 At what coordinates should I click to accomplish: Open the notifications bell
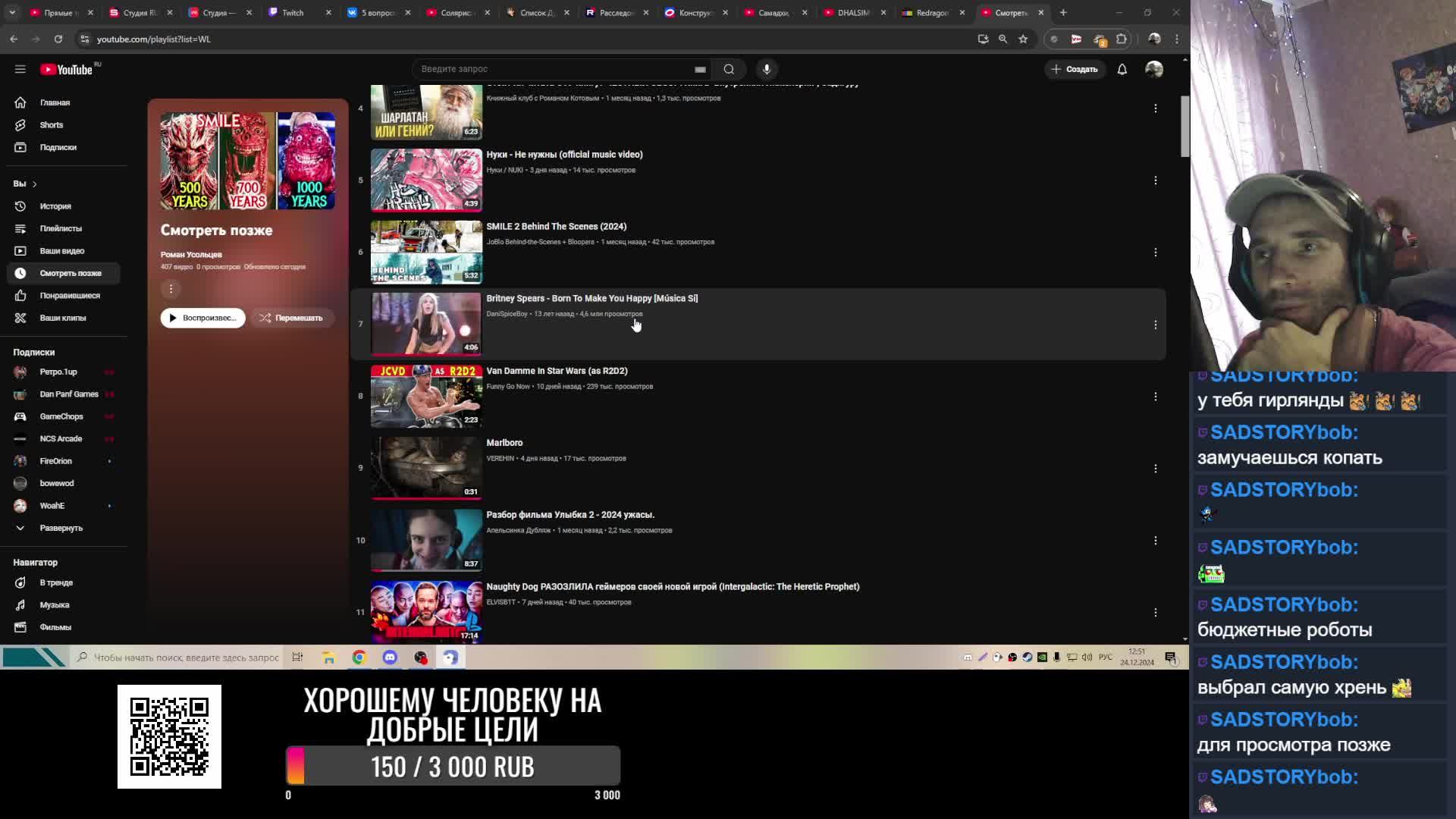(1122, 69)
